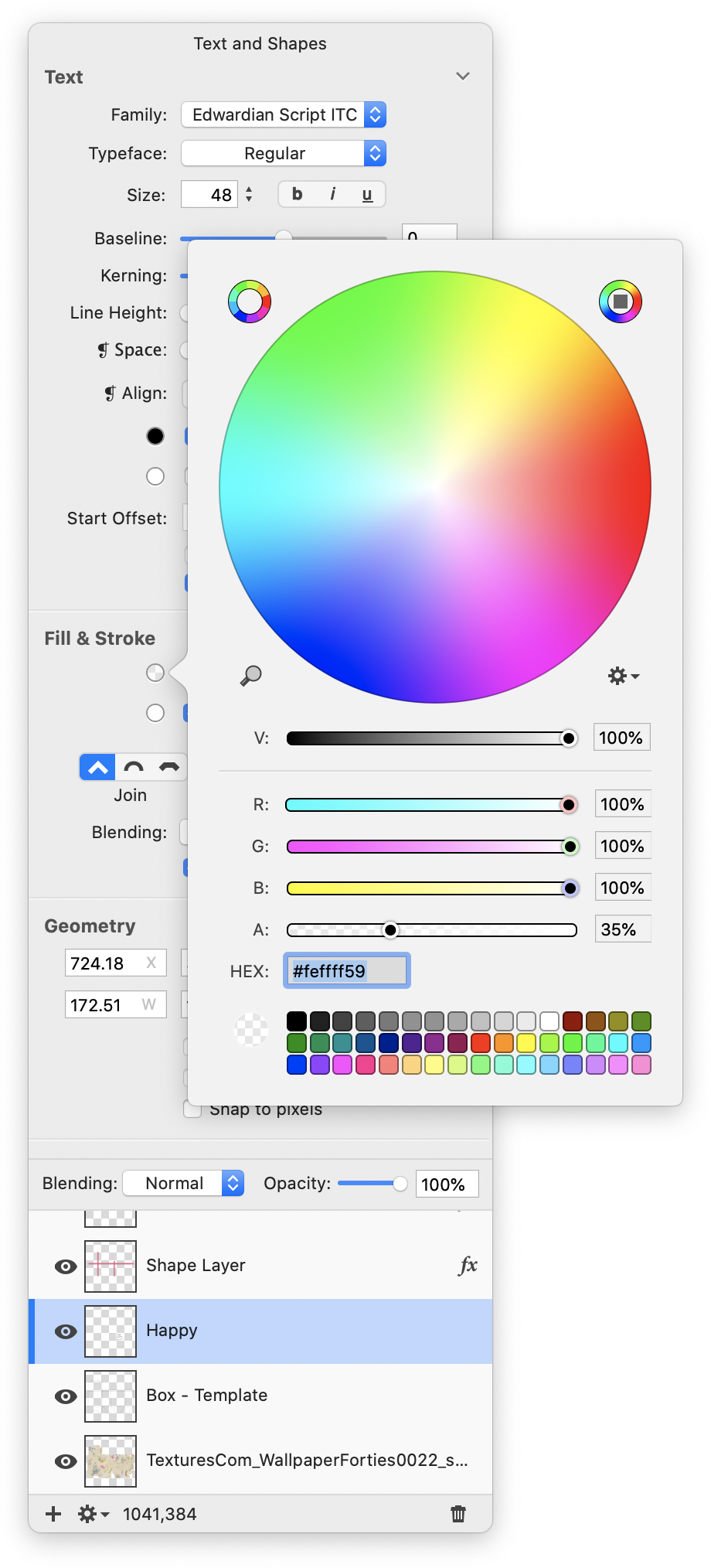Screen dimensions: 711x1568
Task: Select the Shape Layer in layers list
Action: pos(196,1266)
